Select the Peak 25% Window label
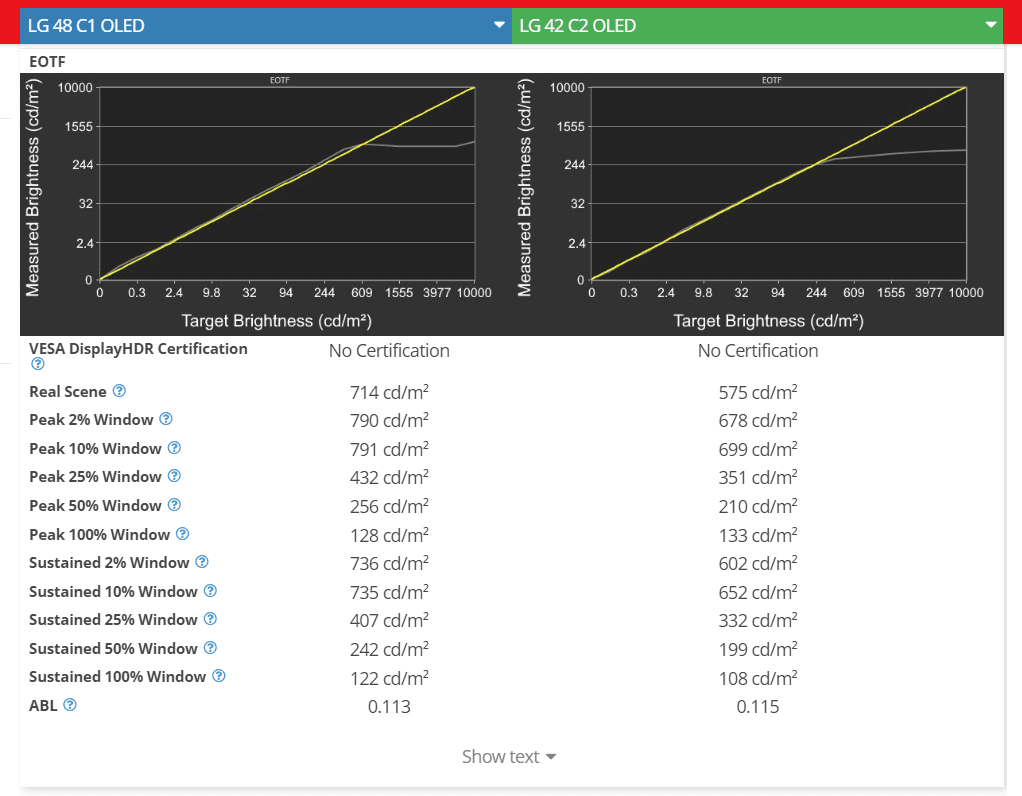 (95, 477)
